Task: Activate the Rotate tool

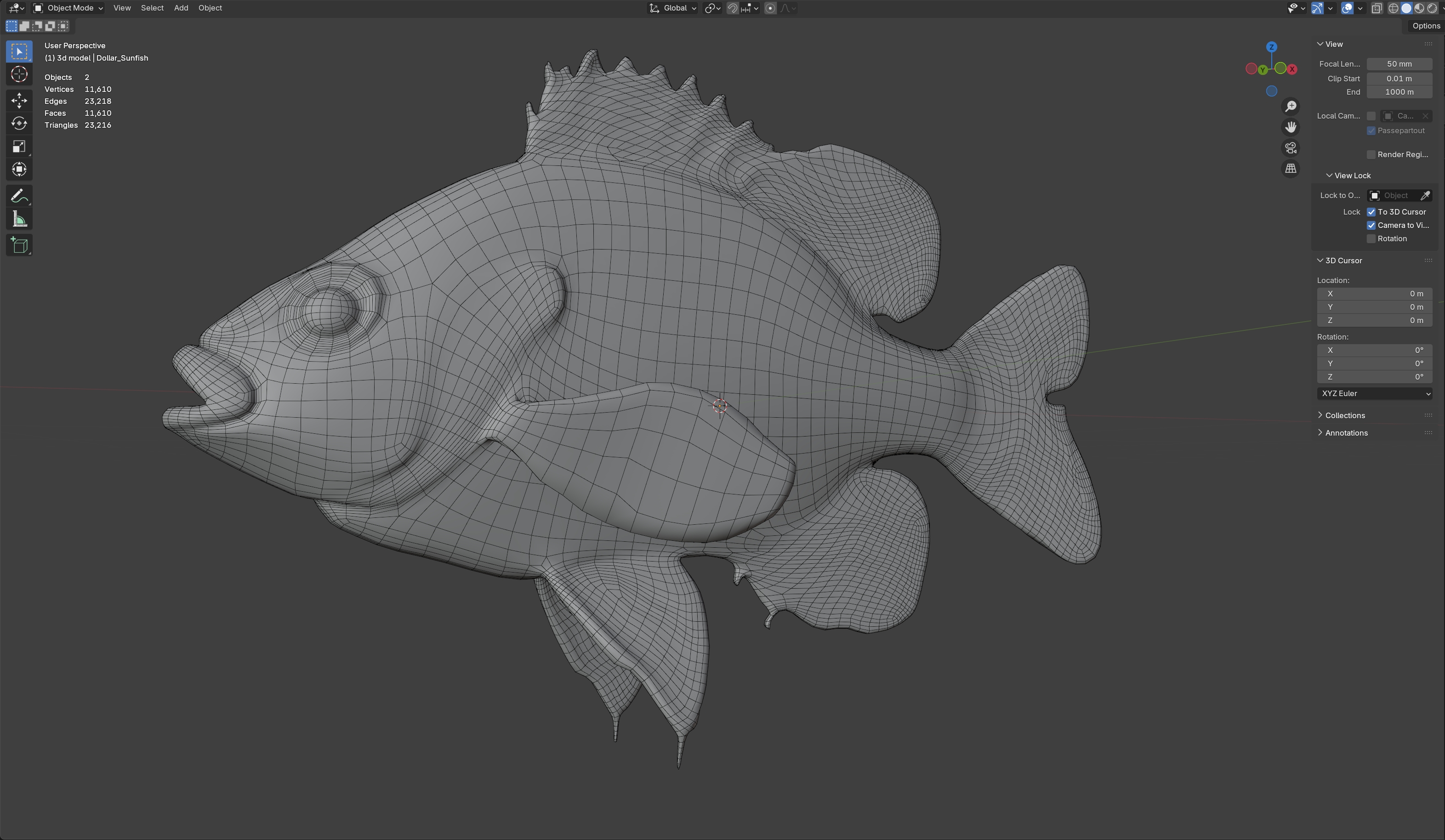Action: coord(19,123)
